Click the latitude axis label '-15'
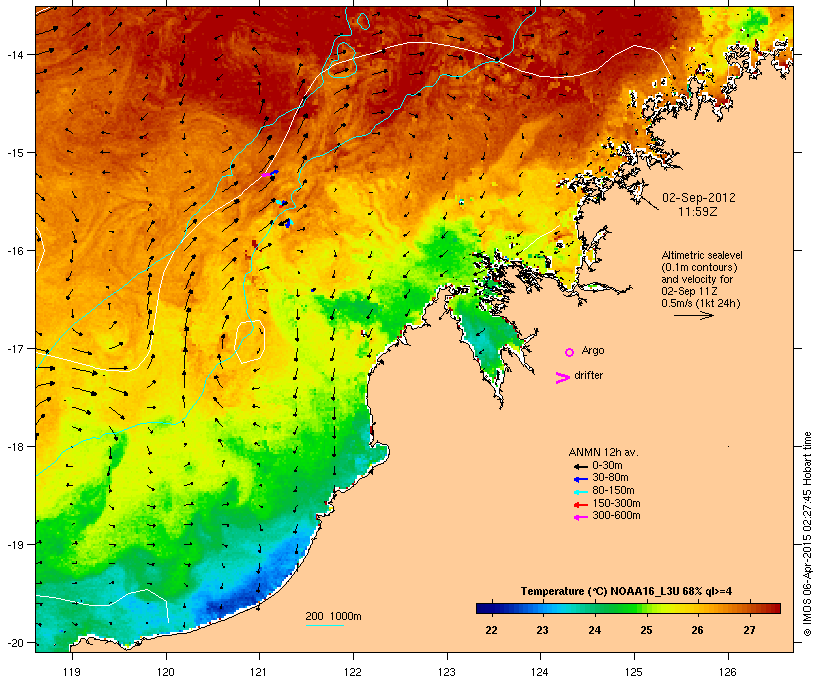The image size is (820, 680). pyautogui.click(x=14, y=153)
